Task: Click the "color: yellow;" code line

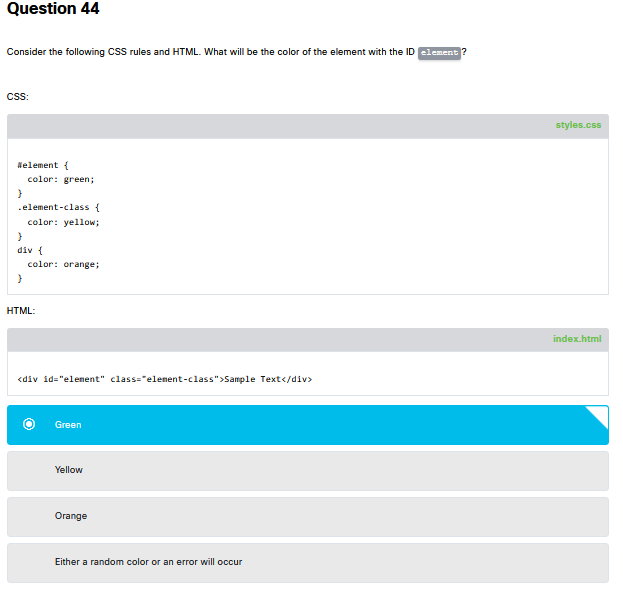Action: 63,222
